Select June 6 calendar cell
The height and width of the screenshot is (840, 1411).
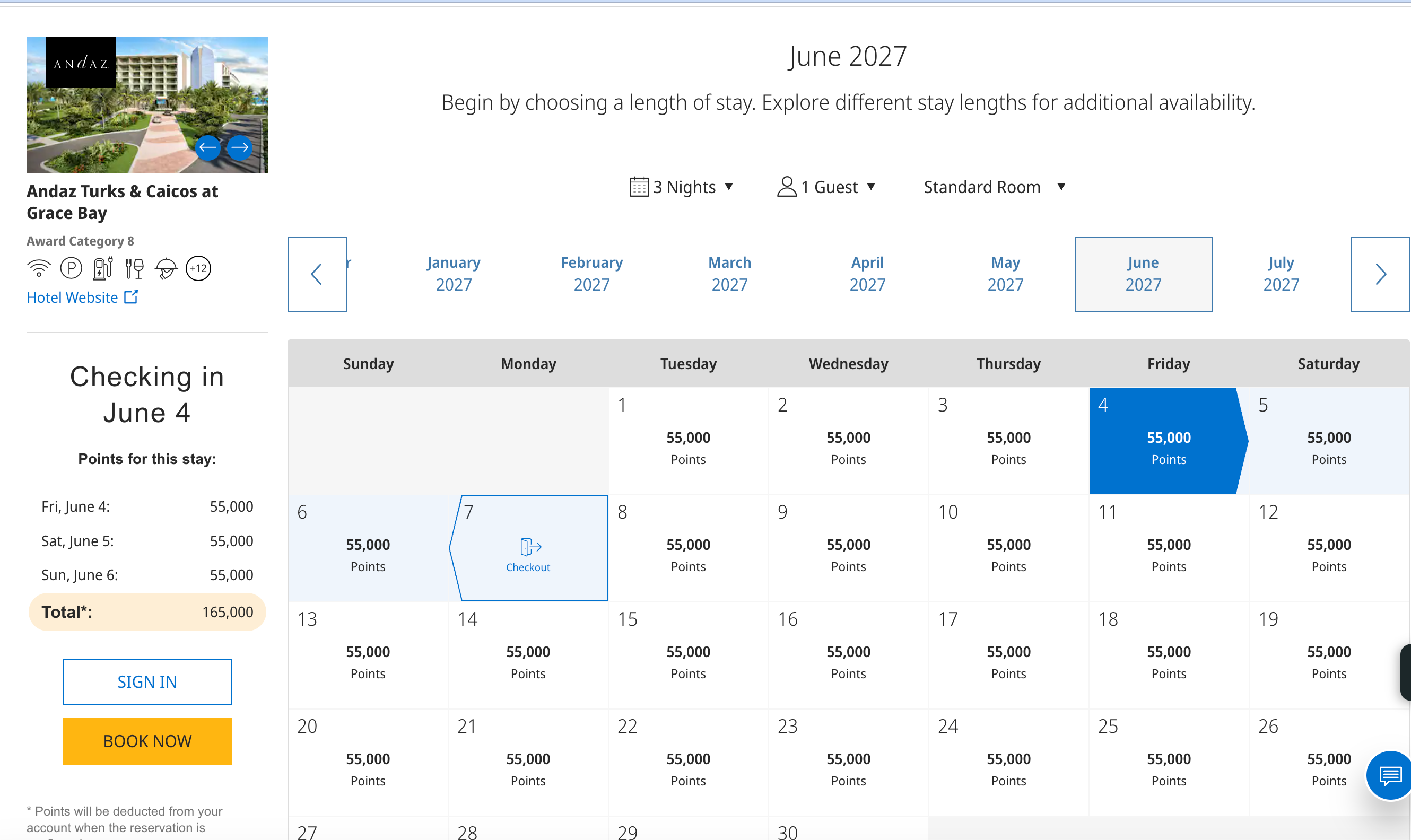(x=368, y=548)
